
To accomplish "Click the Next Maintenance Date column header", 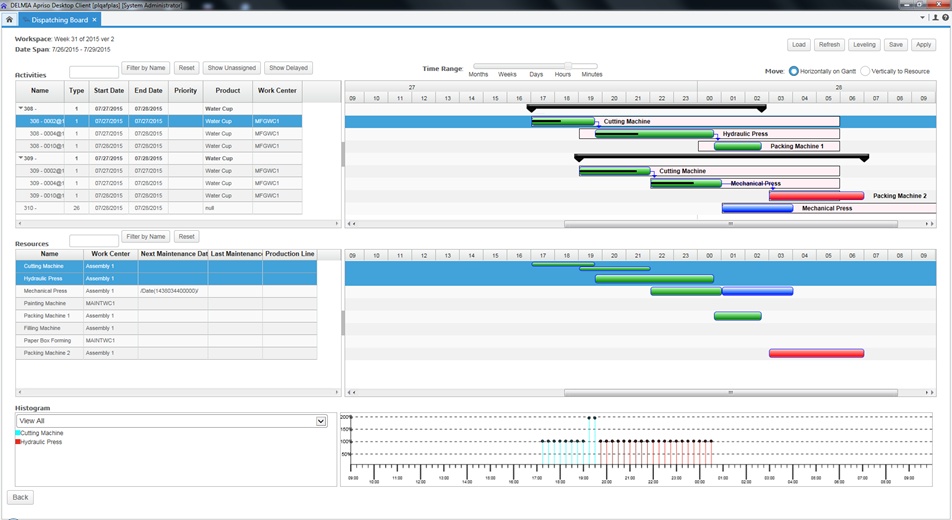I will tap(173, 254).
